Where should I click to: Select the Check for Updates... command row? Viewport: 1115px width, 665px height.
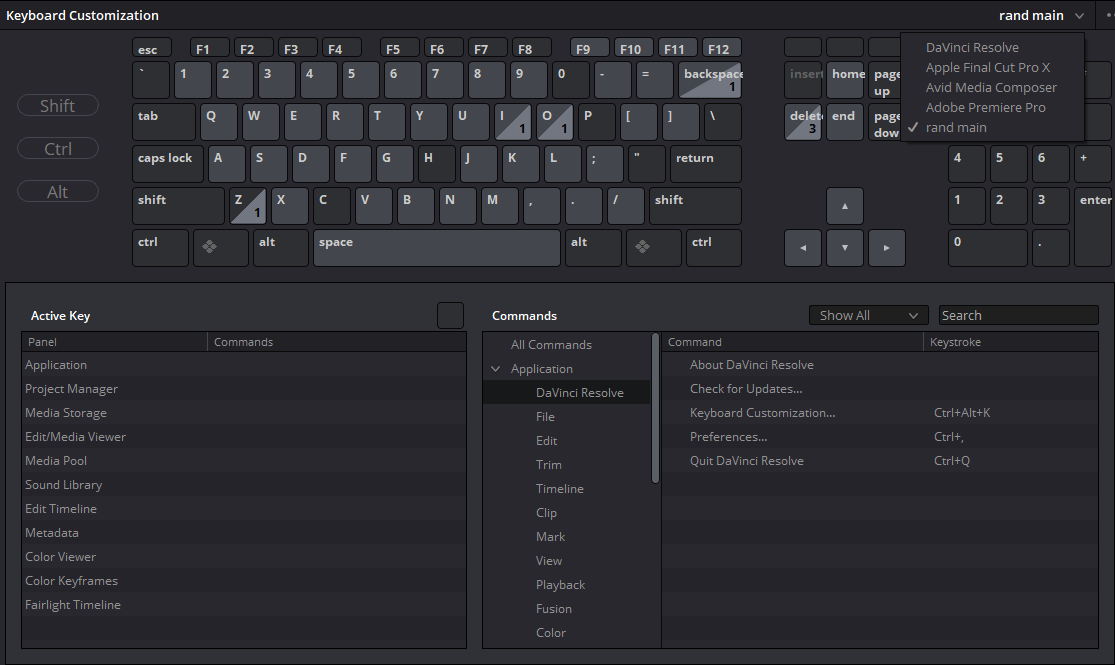coord(880,389)
